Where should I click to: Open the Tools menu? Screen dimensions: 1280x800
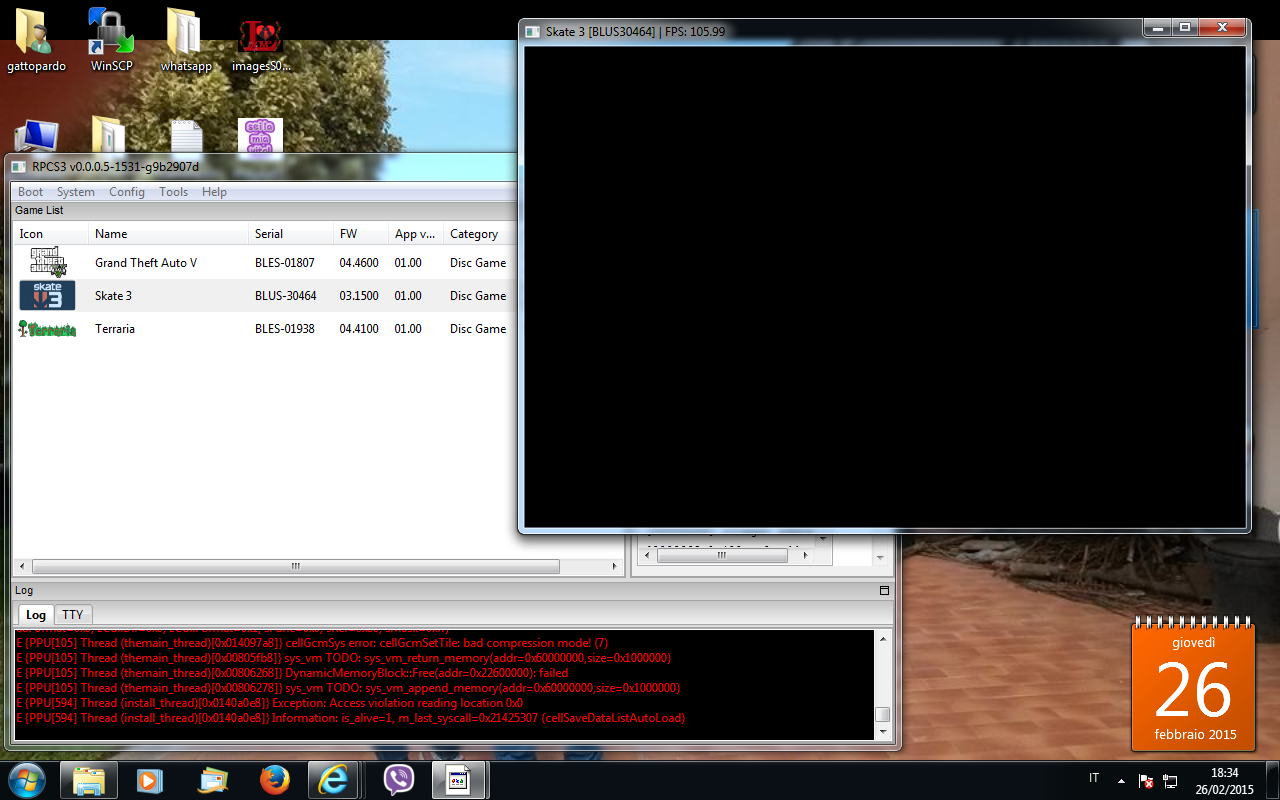pos(174,192)
